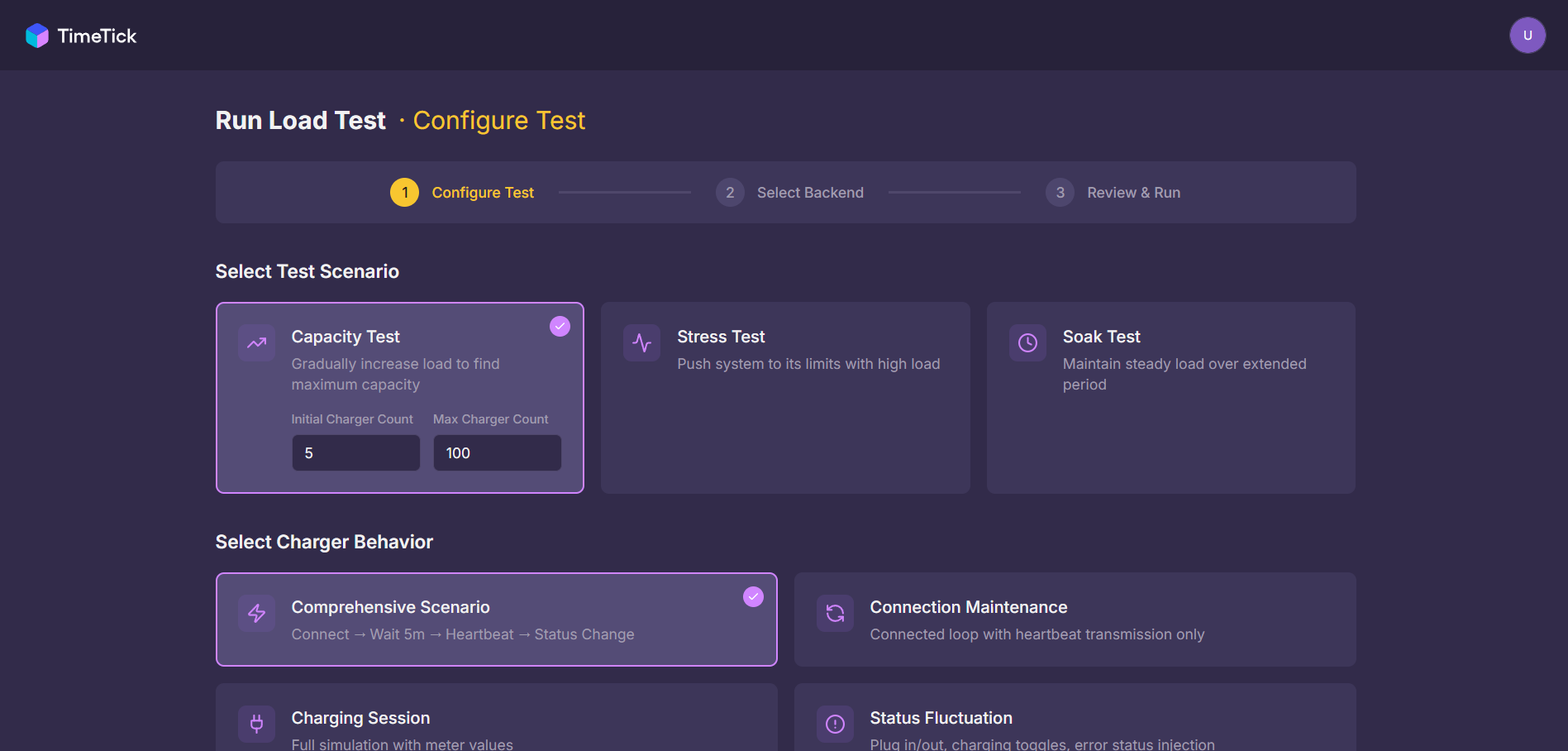
Task: Click the Comprehensive Scenario lightning icon
Action: [x=256, y=613]
